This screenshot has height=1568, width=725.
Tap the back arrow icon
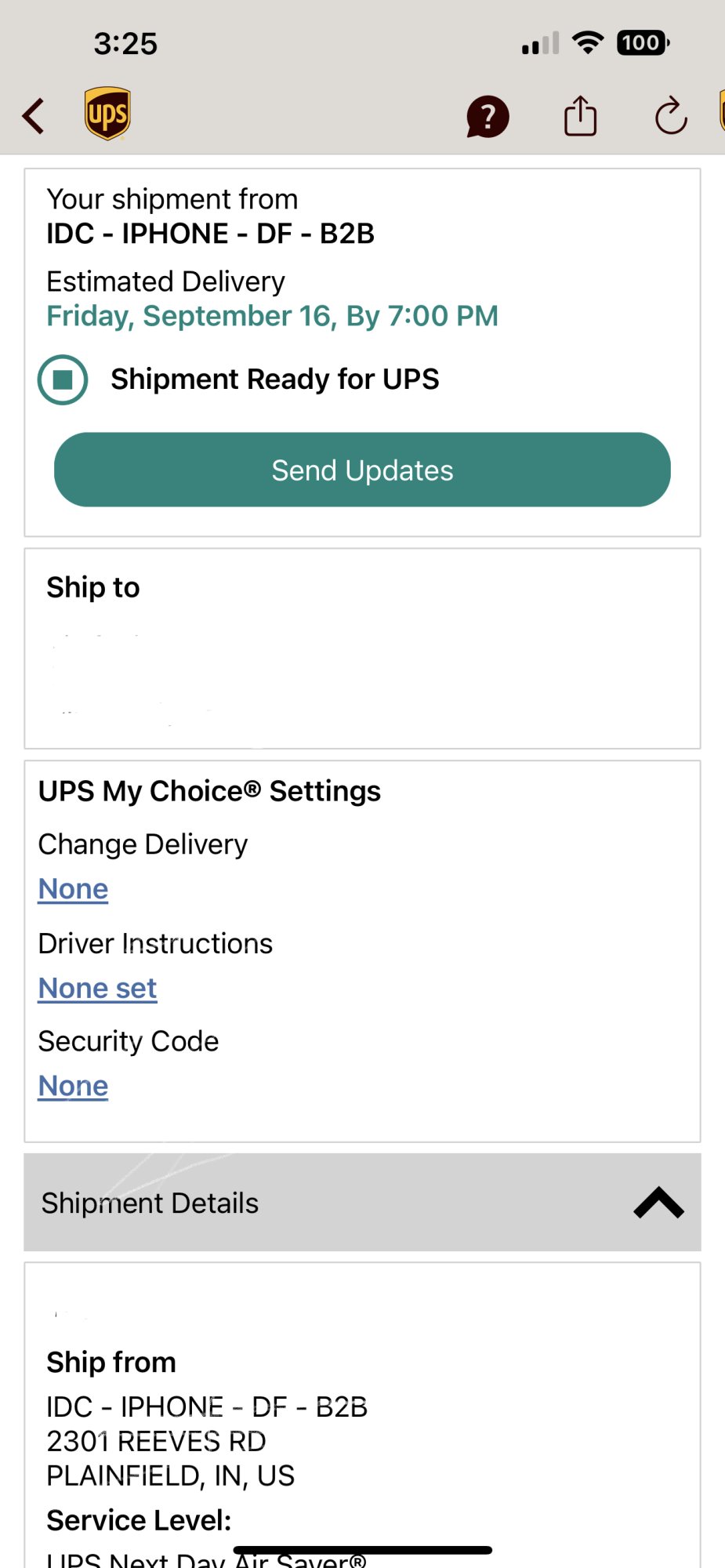pyautogui.click(x=34, y=116)
